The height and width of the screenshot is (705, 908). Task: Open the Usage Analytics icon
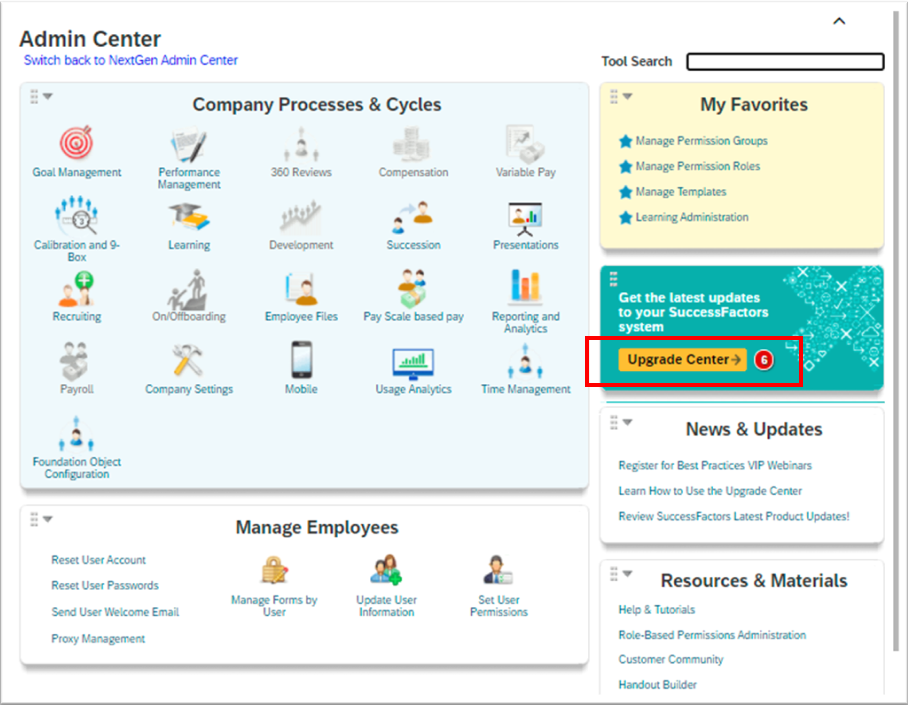pos(412,364)
